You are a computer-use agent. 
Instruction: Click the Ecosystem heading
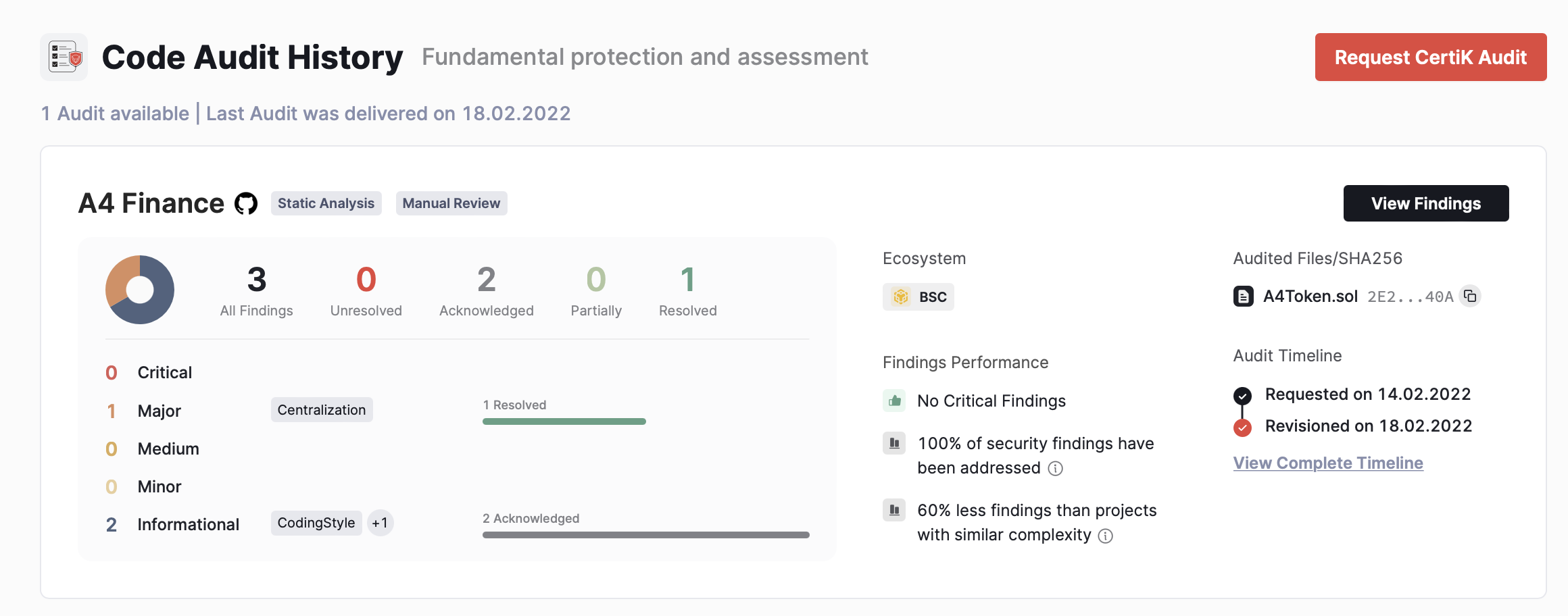[x=925, y=259]
